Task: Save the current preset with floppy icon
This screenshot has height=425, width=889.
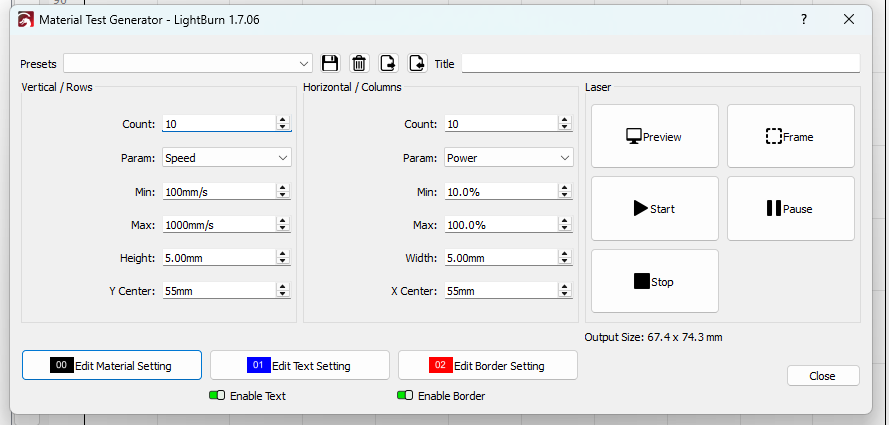Action: click(x=330, y=63)
